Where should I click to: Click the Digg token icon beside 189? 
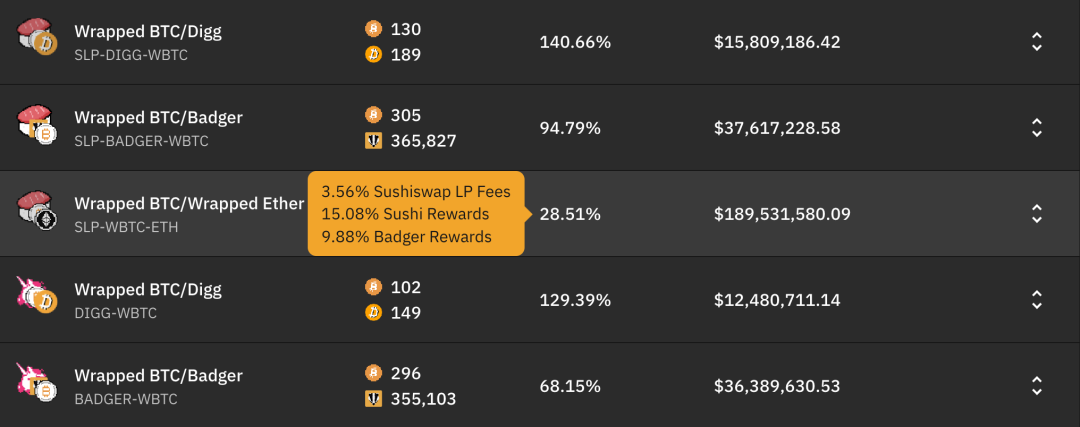[373, 55]
